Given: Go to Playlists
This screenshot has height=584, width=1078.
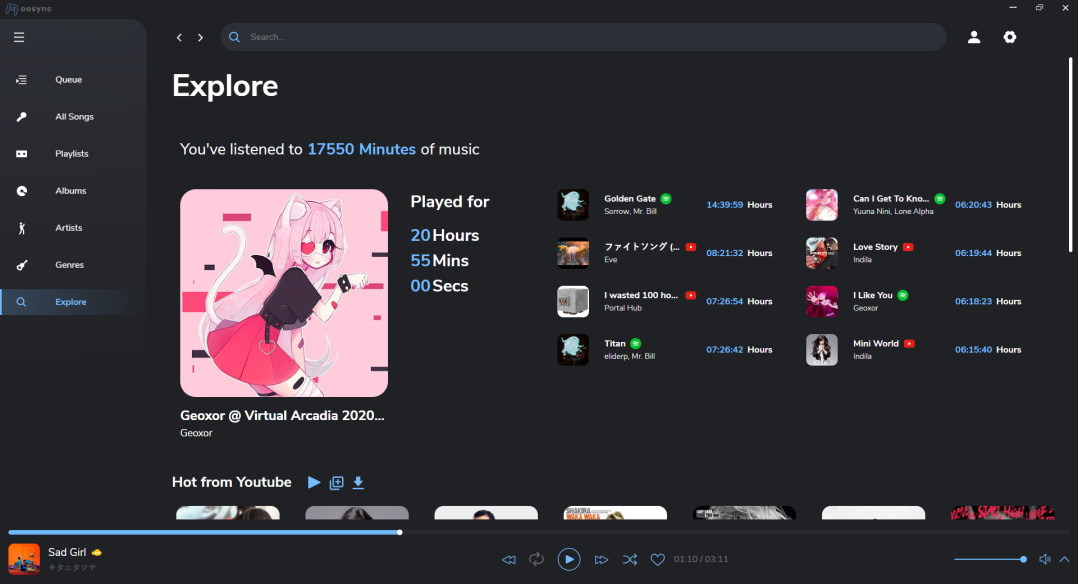Looking at the screenshot, I should 72,154.
